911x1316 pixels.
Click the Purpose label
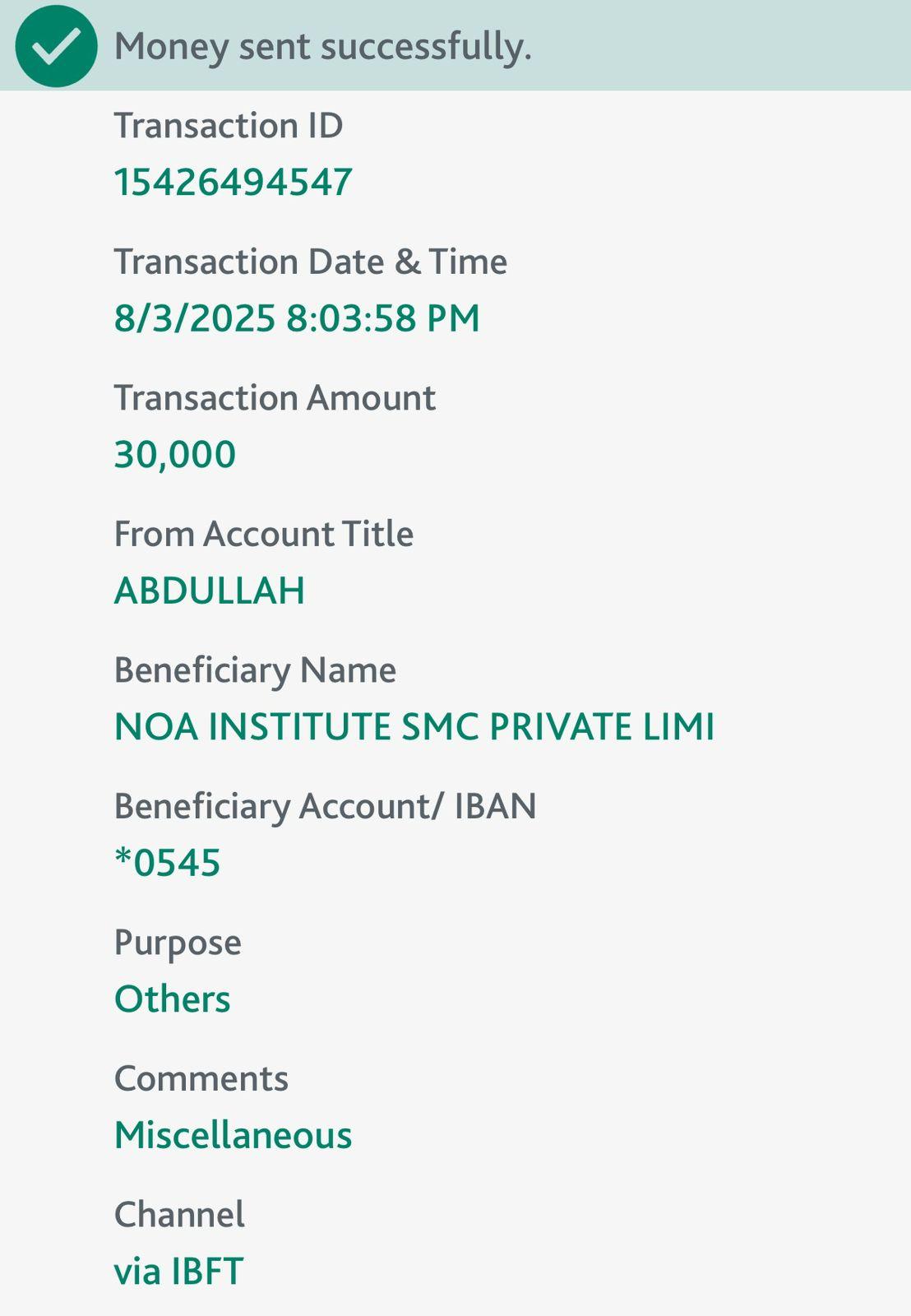coord(178,943)
